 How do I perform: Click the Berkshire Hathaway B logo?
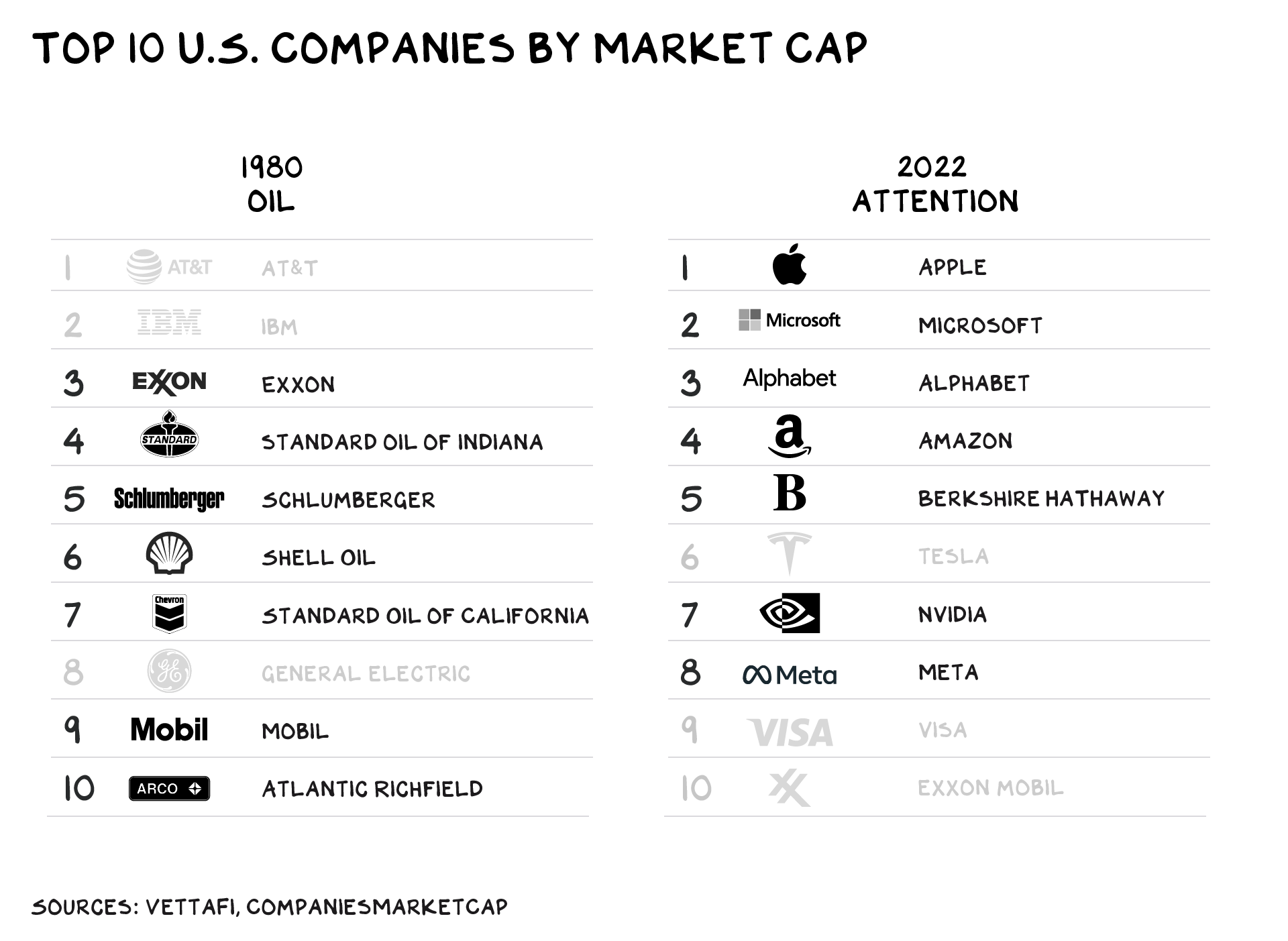click(x=790, y=493)
